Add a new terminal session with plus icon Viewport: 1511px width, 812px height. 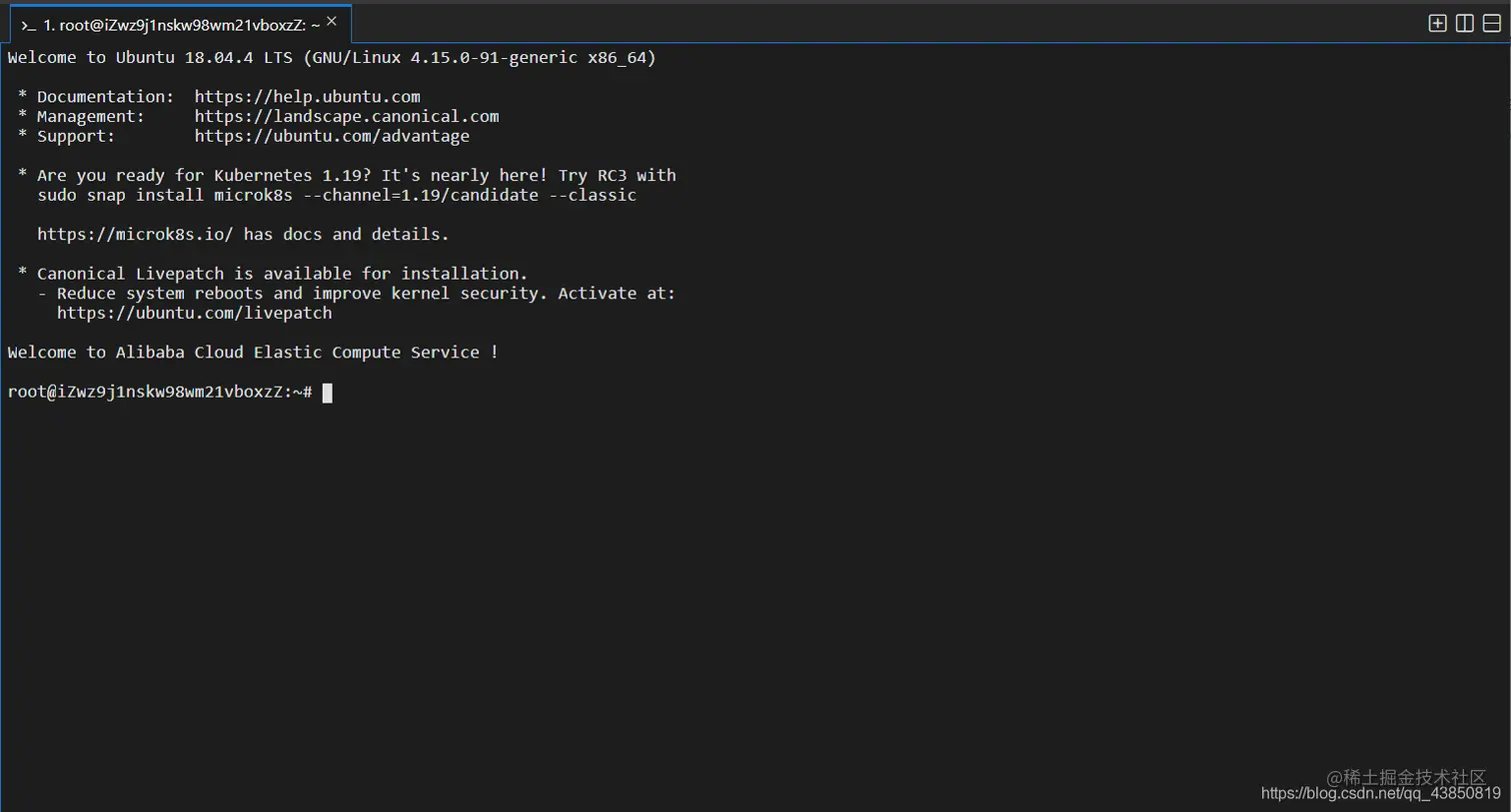1437,23
